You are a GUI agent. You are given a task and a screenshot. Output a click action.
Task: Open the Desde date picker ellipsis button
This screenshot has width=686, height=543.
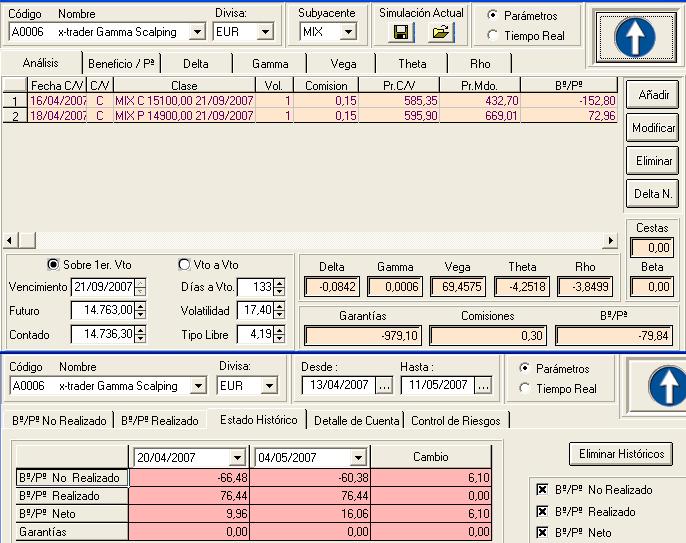tap(384, 385)
